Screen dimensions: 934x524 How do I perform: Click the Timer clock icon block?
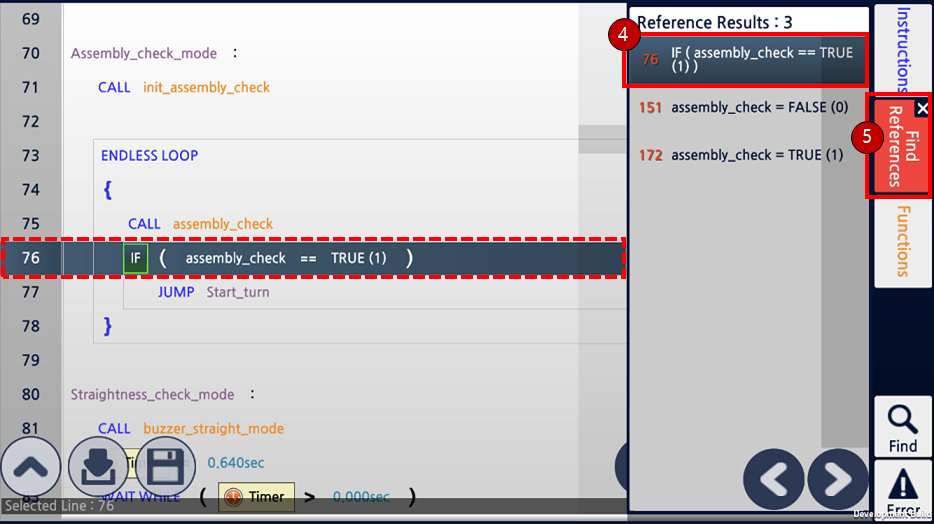pos(256,497)
